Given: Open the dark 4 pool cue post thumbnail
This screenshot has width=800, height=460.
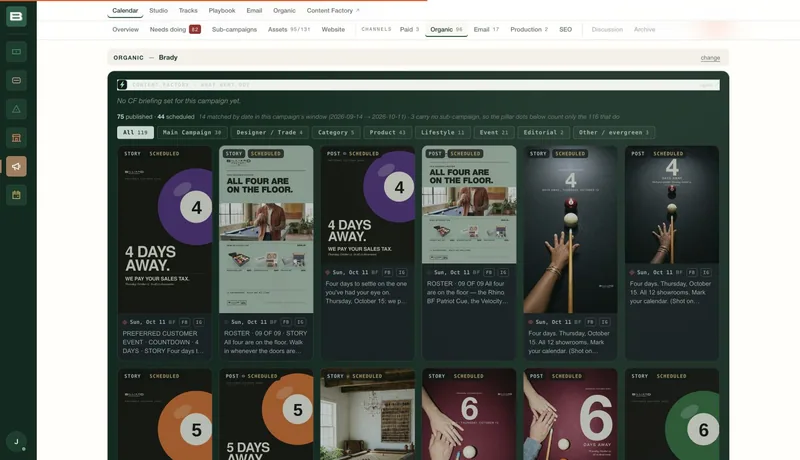Looking at the screenshot, I should pos(672,205).
